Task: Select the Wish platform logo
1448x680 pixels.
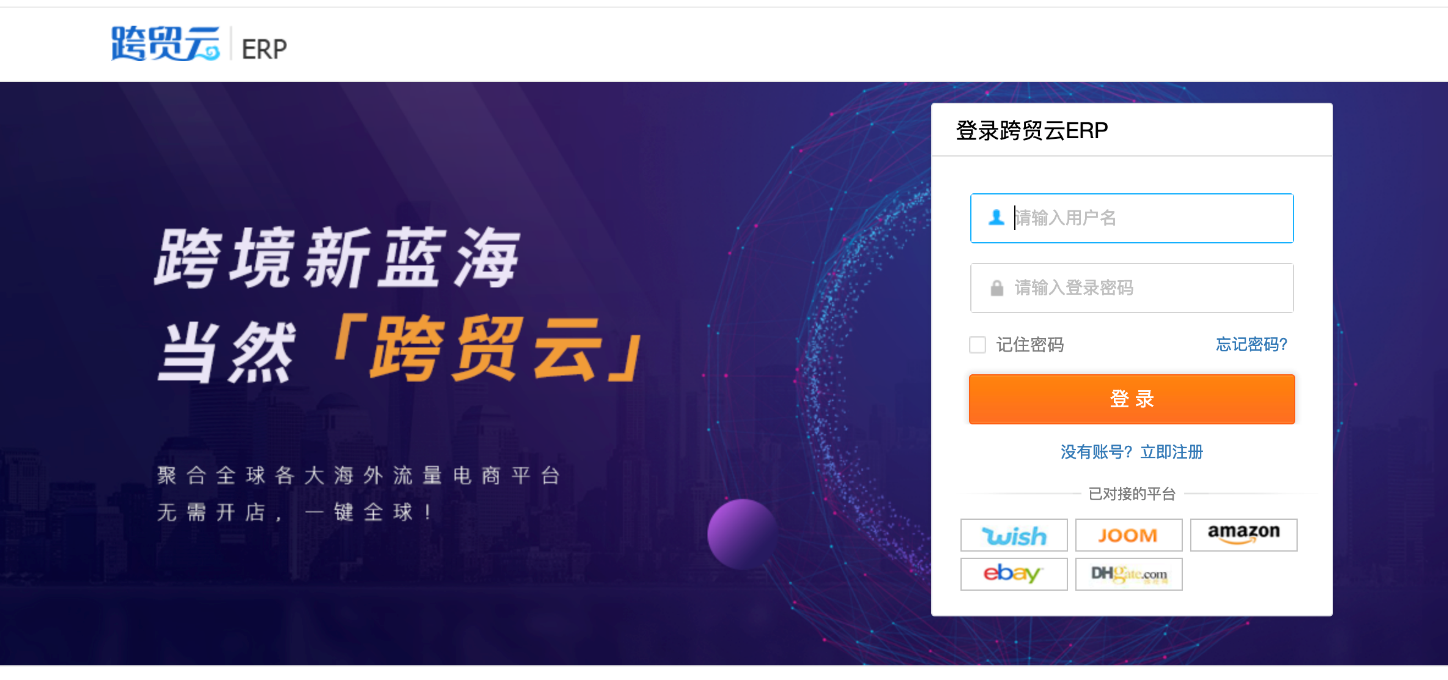Action: (x=1014, y=535)
